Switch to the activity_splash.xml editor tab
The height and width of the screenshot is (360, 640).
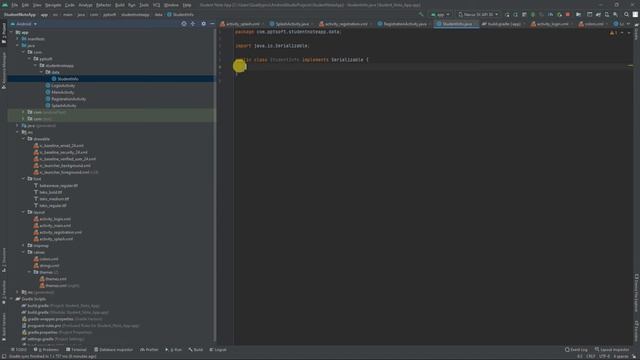240,24
